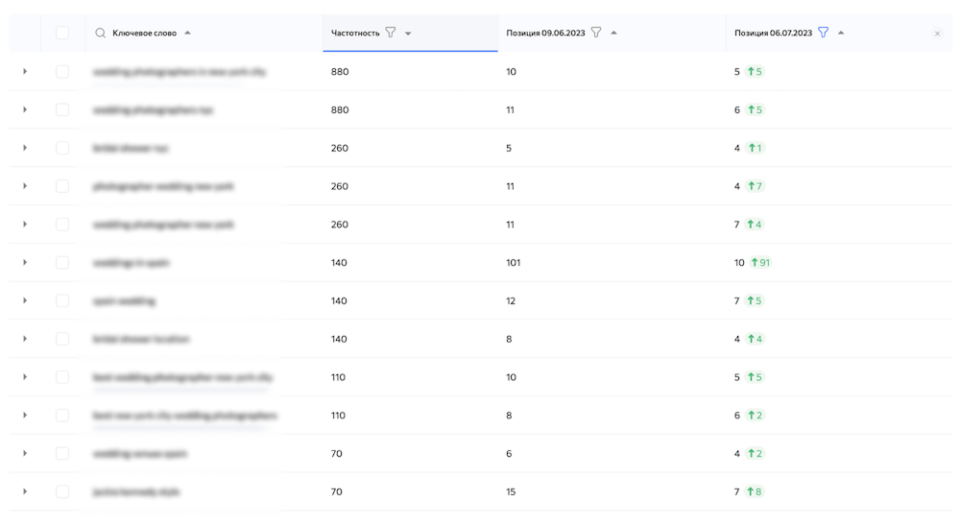Expand the first row with frequency 880
Viewport: 960px width, 525px height.
25,72
